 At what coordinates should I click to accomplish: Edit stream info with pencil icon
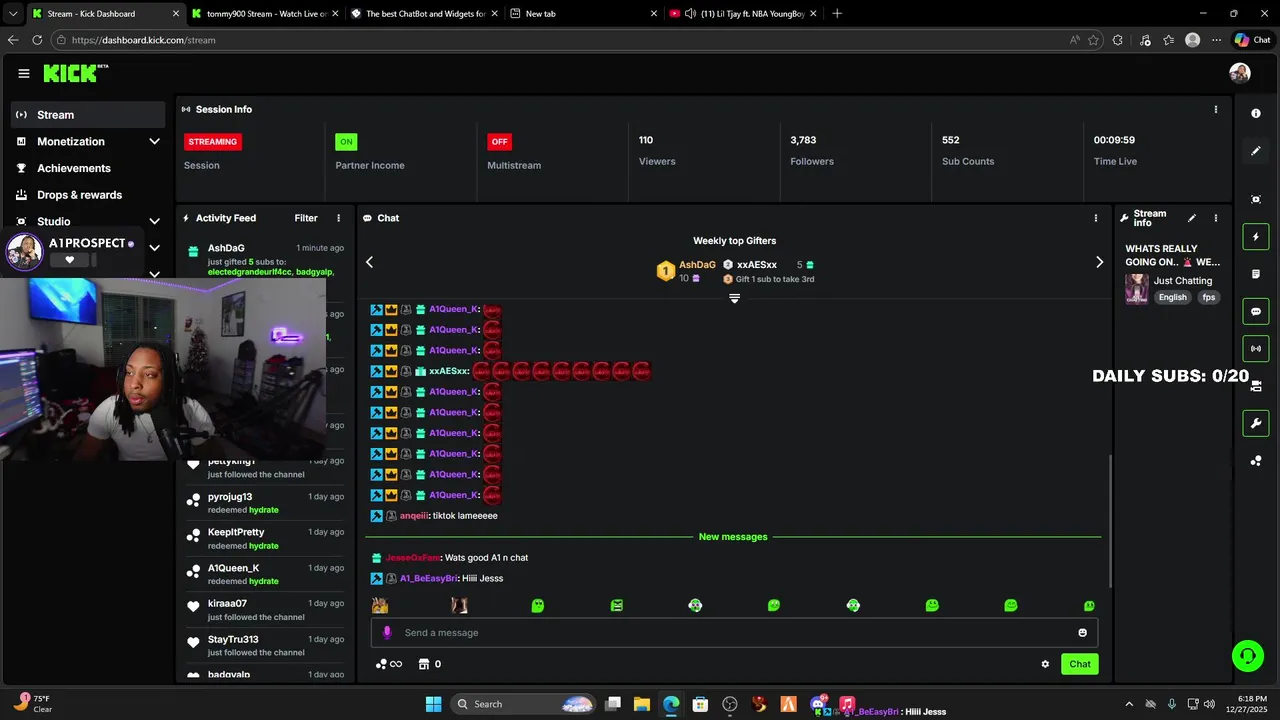click(1191, 218)
